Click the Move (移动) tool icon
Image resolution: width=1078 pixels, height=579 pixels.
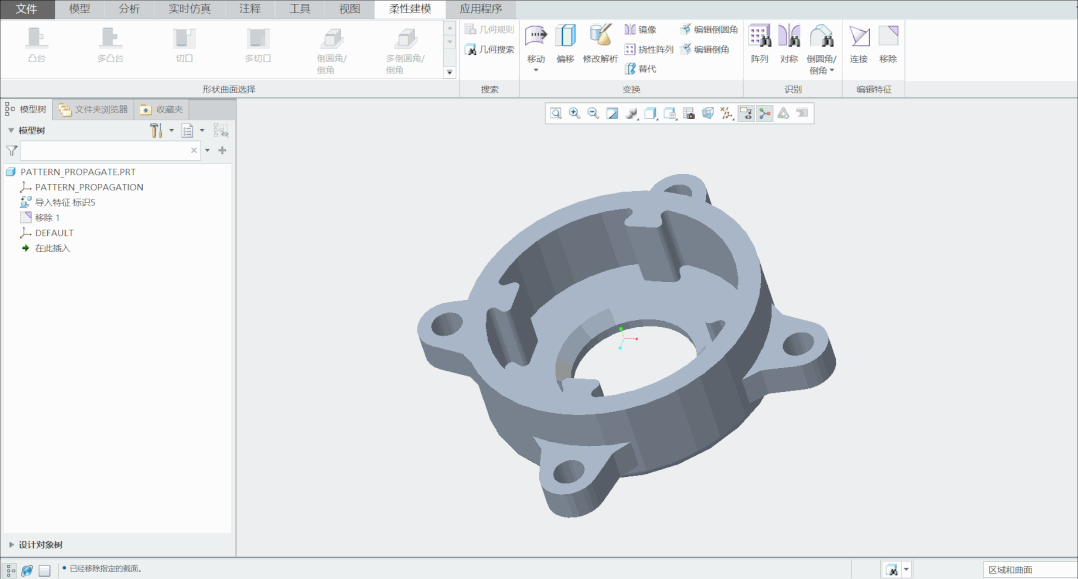(x=536, y=37)
